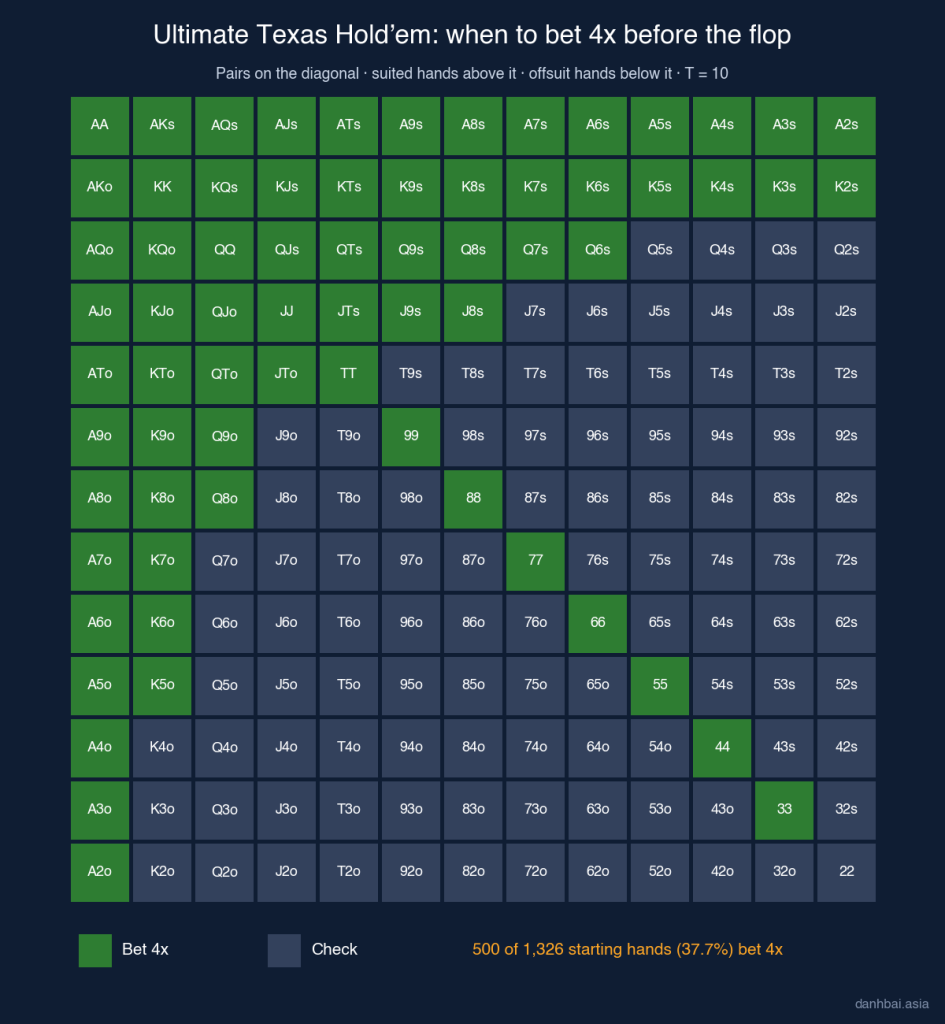Select the 33 pair cell

pyautogui.click(x=784, y=810)
